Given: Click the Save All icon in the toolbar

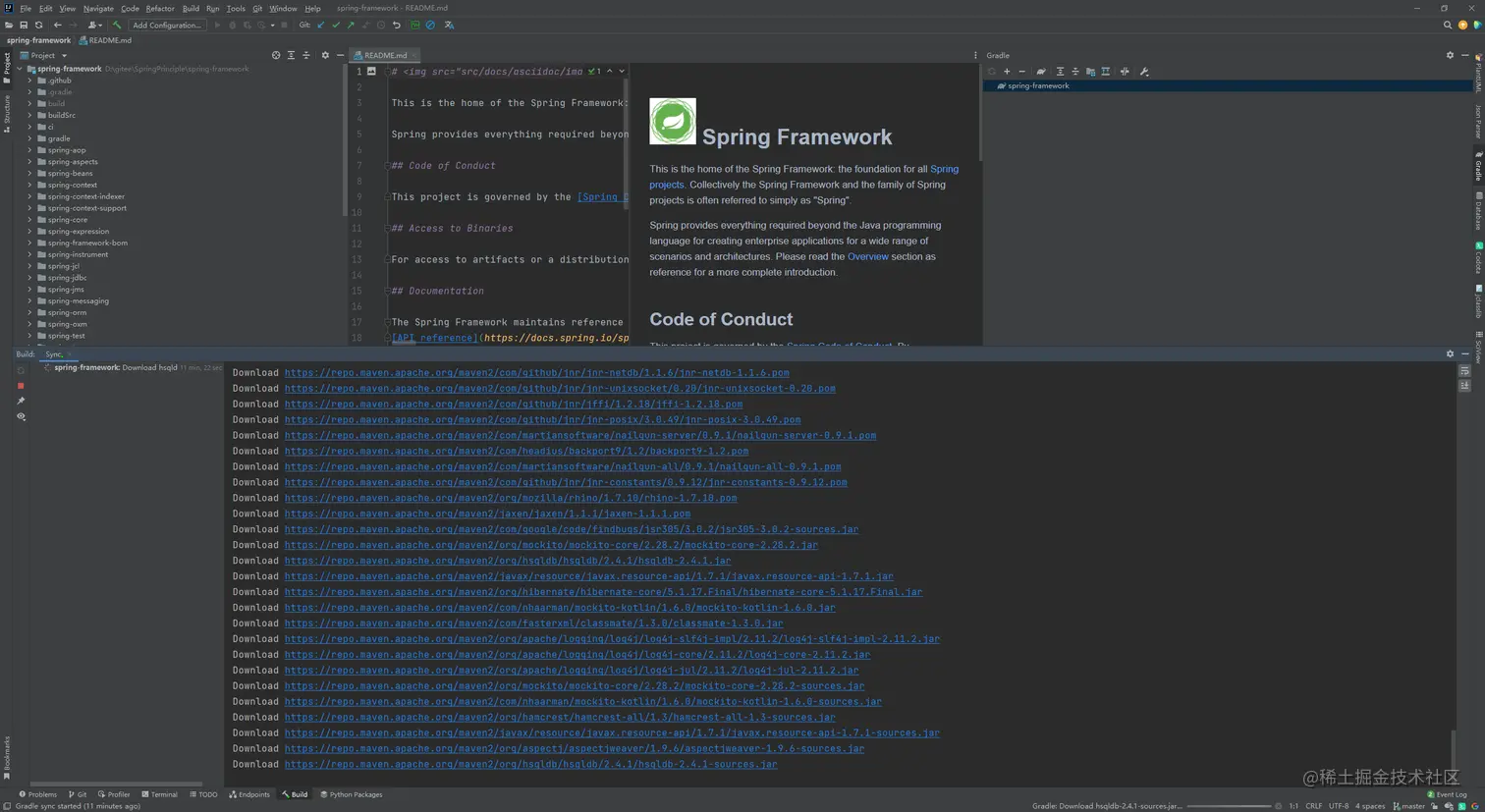Looking at the screenshot, I should pyautogui.click(x=24, y=26).
